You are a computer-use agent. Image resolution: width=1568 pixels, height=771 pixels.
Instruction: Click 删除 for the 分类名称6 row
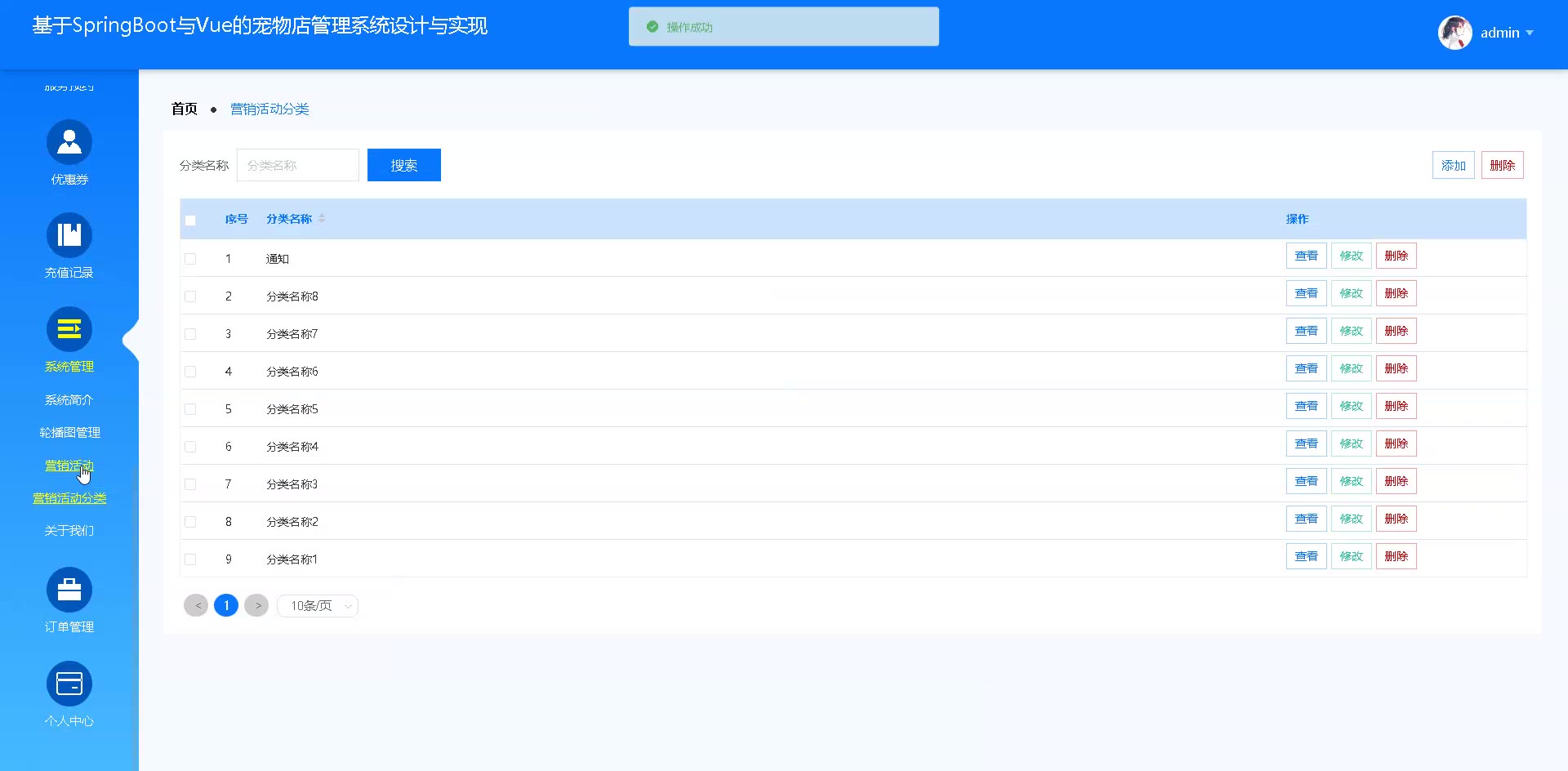pyautogui.click(x=1396, y=368)
